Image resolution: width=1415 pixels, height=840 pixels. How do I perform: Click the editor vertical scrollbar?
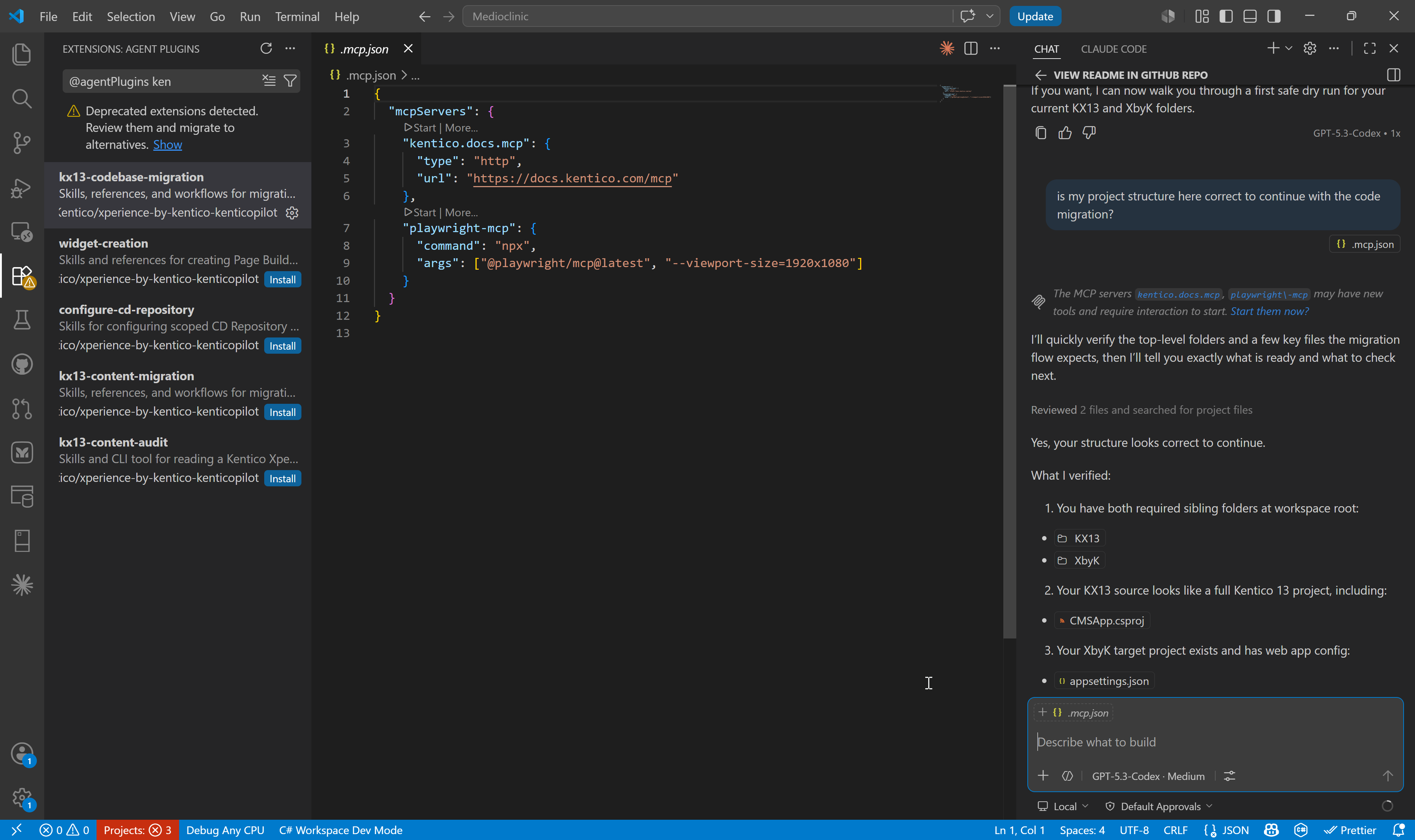1009,361
